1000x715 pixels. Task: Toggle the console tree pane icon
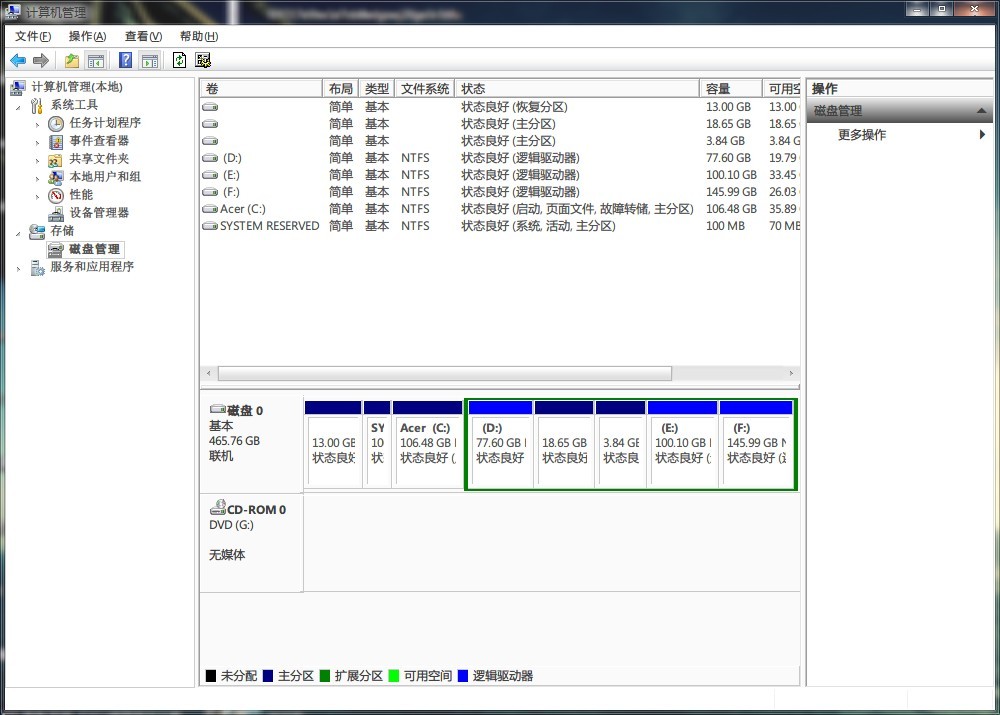point(96,61)
